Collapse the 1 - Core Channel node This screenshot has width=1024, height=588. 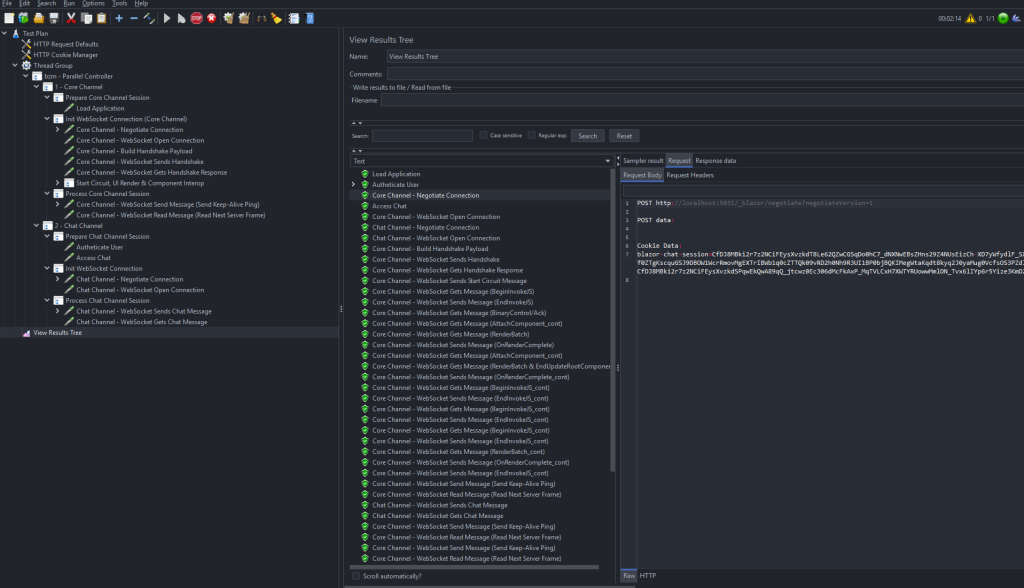point(37,86)
